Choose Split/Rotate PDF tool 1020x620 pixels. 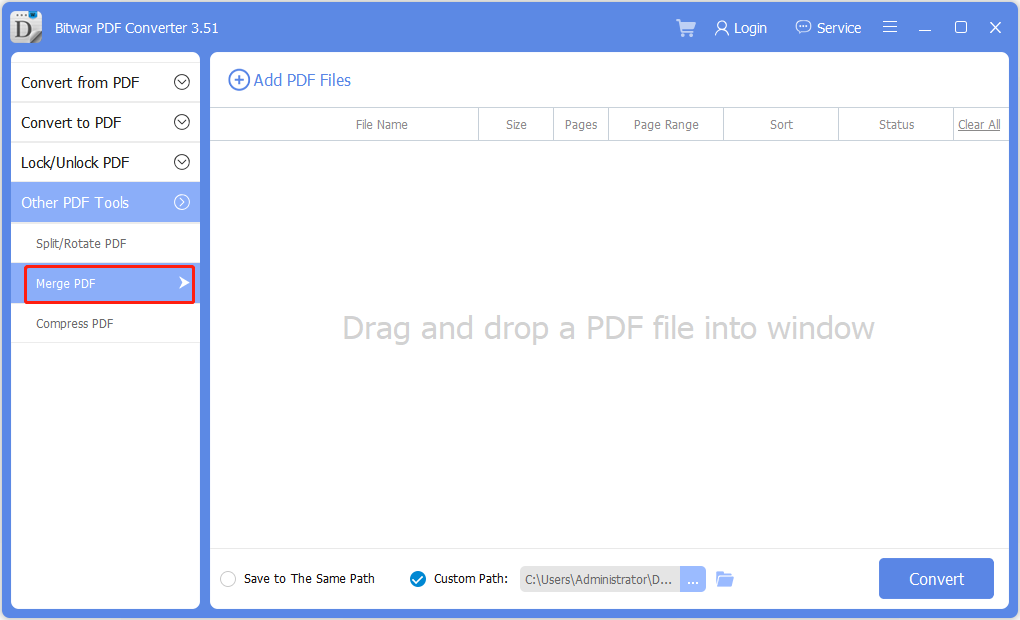pyautogui.click(x=81, y=244)
